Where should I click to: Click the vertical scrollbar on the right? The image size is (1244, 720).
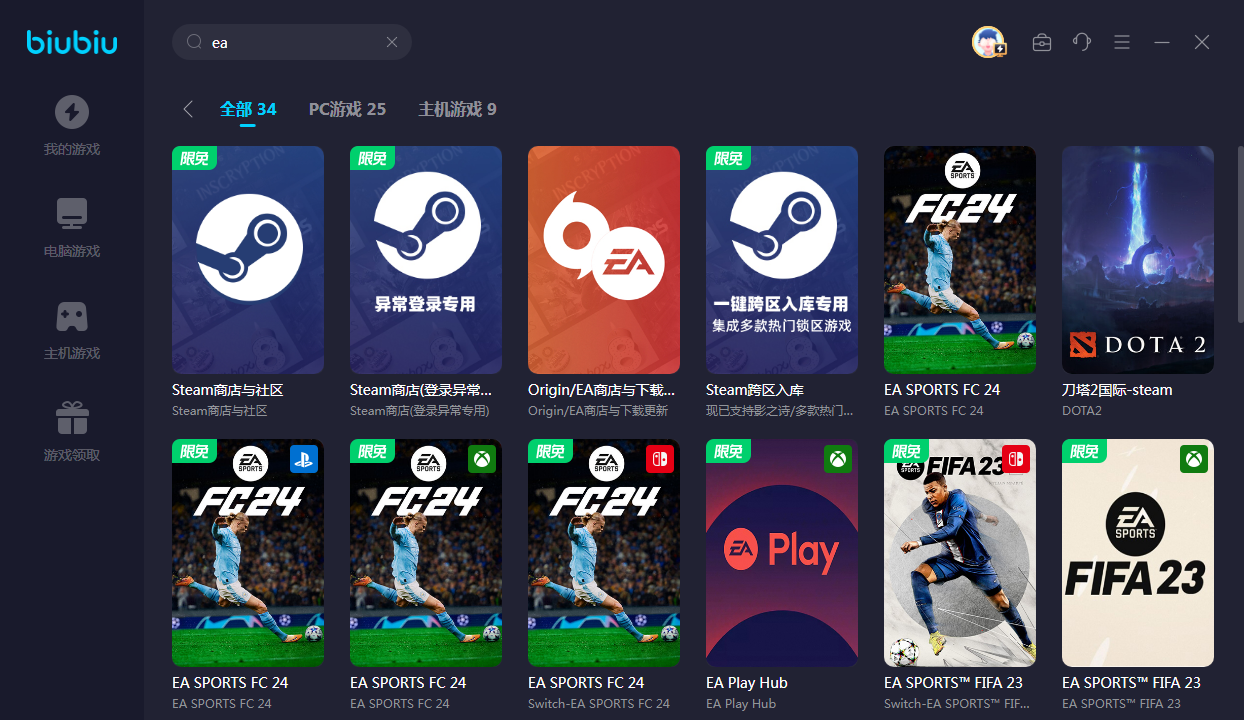pos(1240,235)
